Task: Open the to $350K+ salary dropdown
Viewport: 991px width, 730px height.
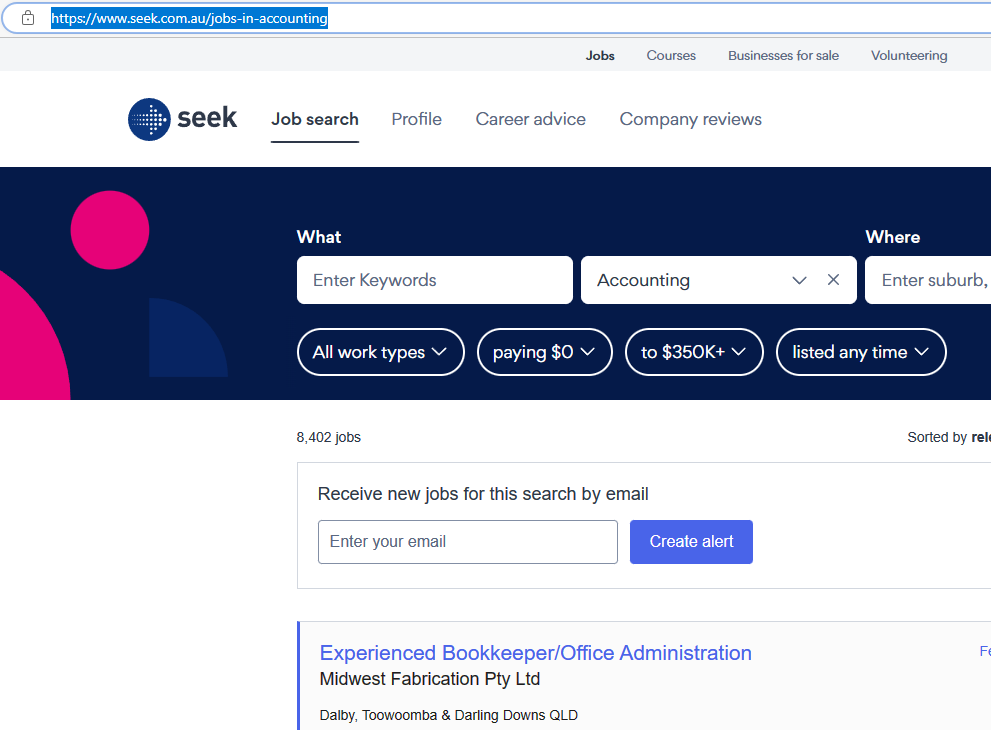Action: click(x=694, y=352)
